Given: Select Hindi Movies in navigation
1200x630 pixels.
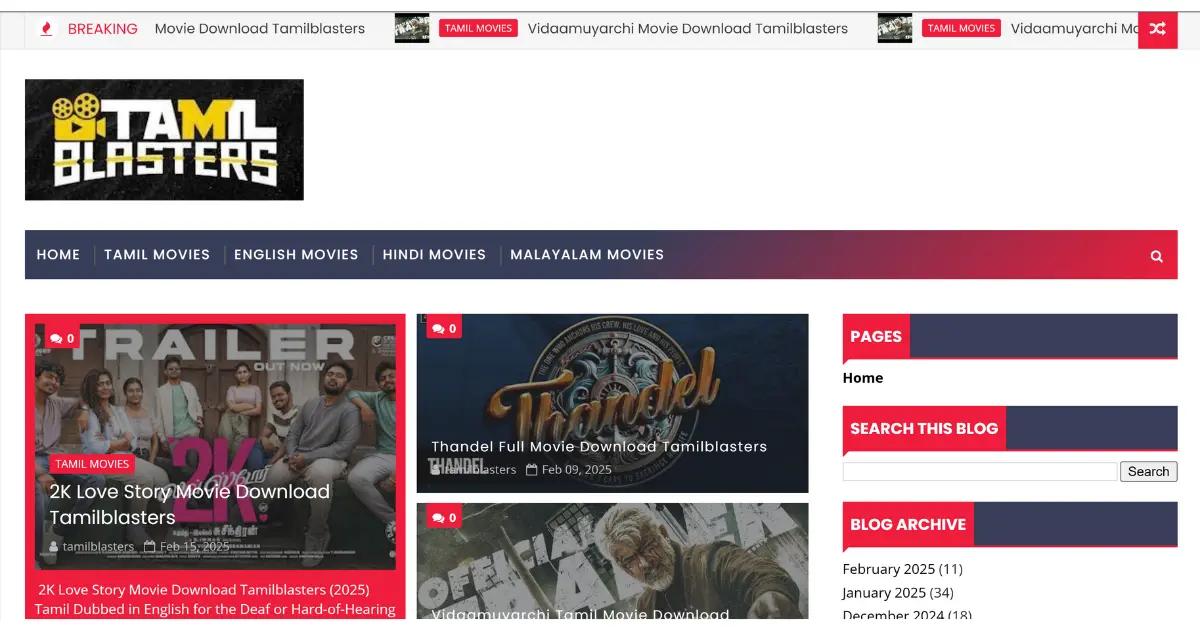Looking at the screenshot, I should pyautogui.click(x=434, y=255).
